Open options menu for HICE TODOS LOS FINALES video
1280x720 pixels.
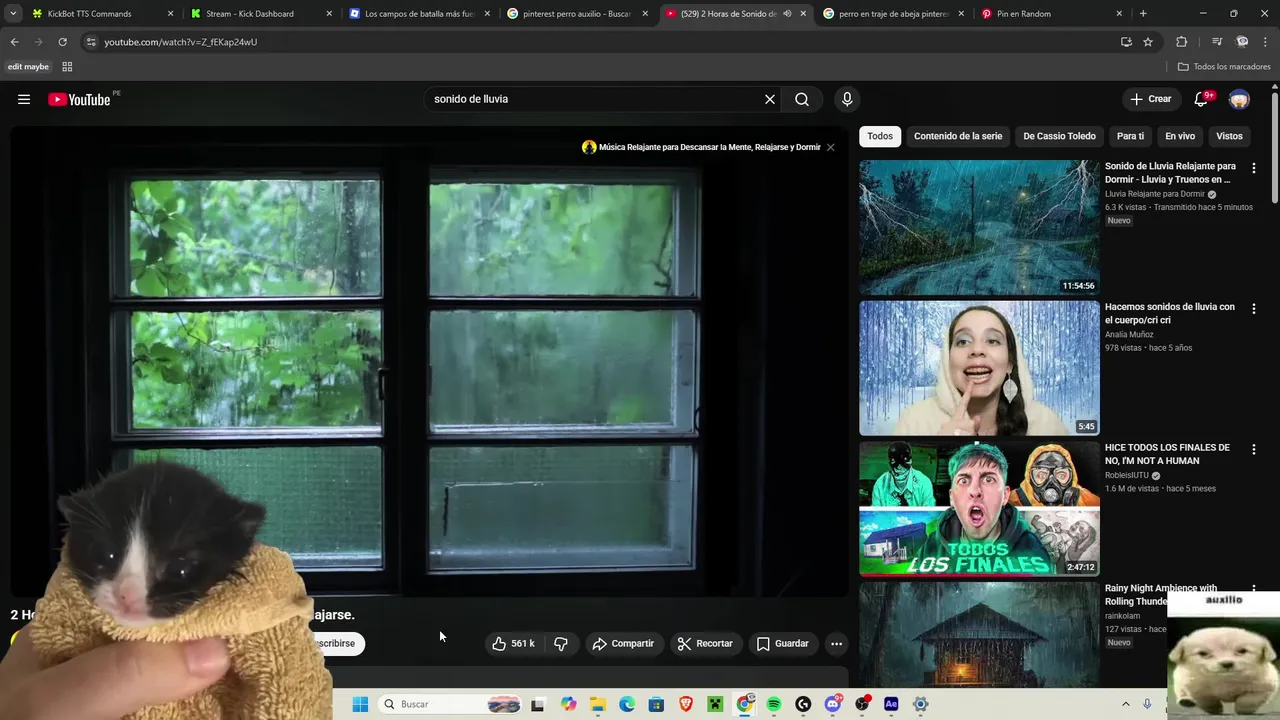[x=1254, y=450]
